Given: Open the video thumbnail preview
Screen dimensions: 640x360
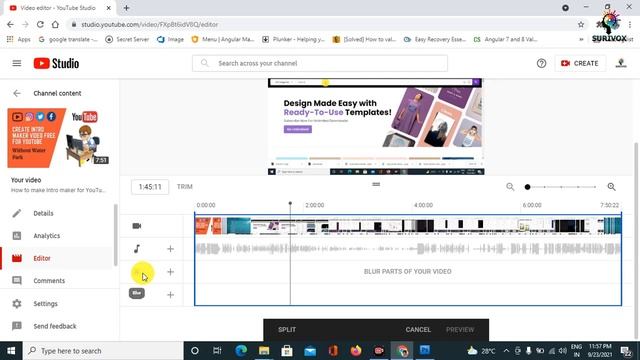Looking at the screenshot, I should [58, 138].
